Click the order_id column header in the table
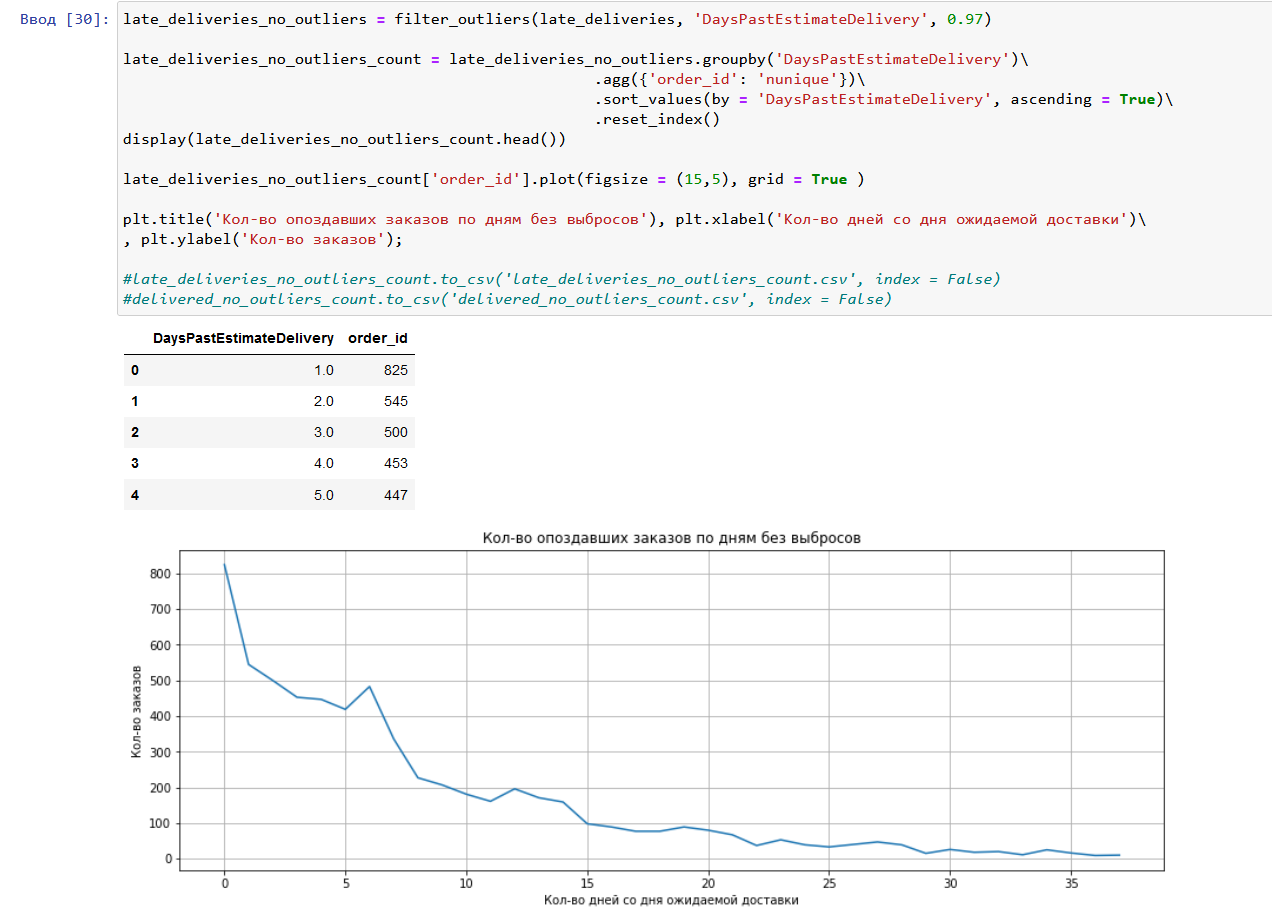1272x920 pixels. 377,339
